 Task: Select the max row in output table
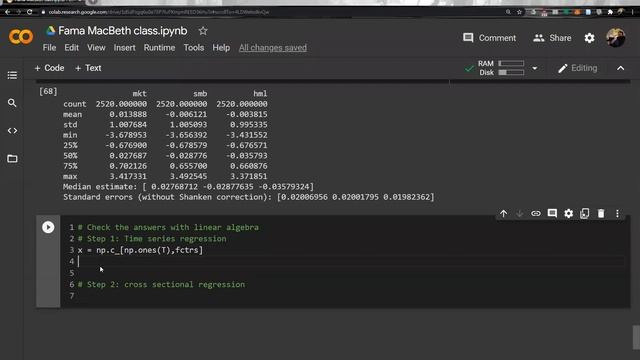165,176
